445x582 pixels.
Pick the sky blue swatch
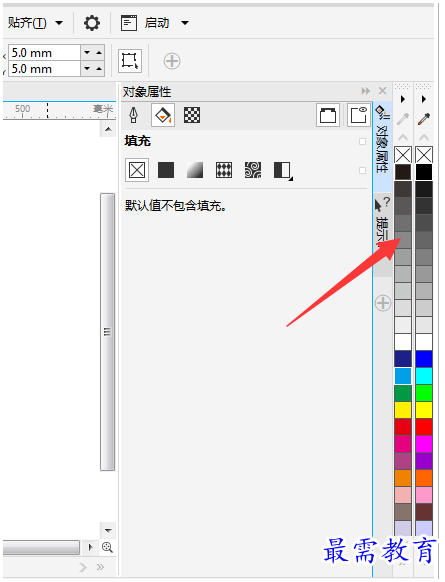click(403, 376)
